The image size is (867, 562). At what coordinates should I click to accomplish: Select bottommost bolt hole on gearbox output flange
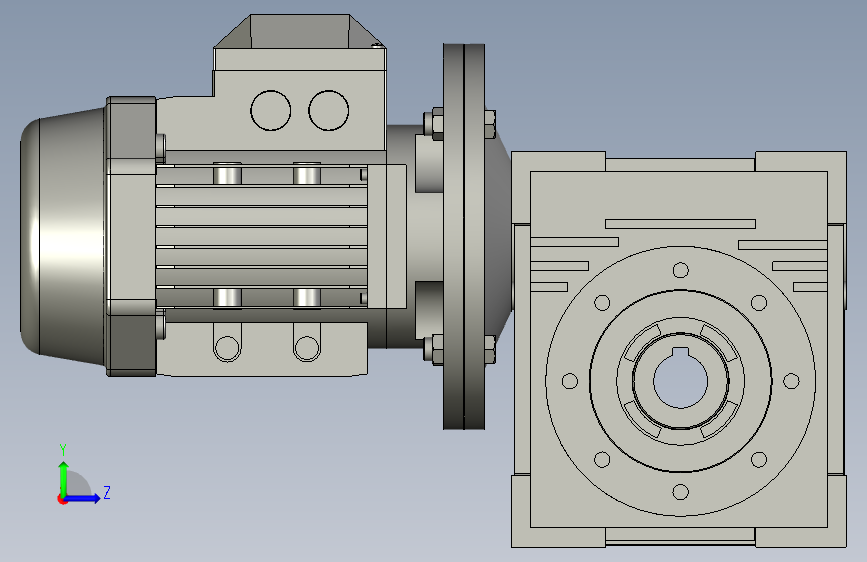(681, 492)
